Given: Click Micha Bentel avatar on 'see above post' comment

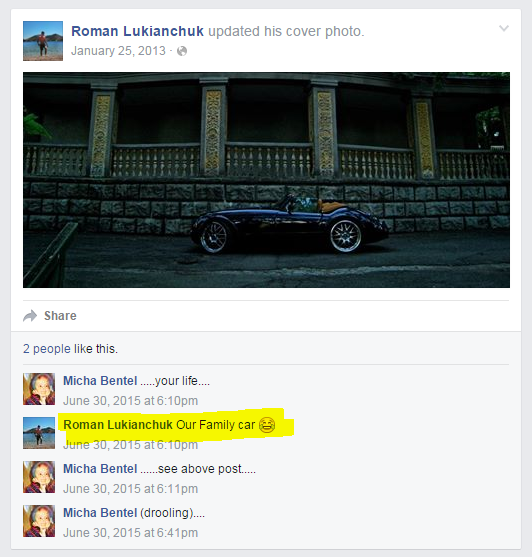Looking at the screenshot, I should pyautogui.click(x=39, y=477).
